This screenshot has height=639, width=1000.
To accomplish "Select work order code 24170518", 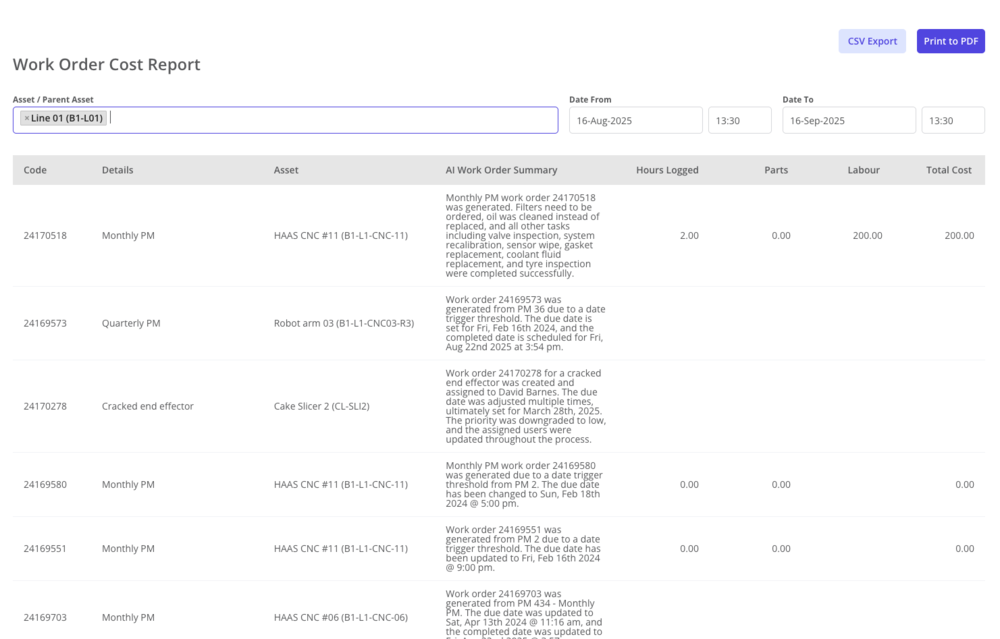I will click(x=45, y=235).
